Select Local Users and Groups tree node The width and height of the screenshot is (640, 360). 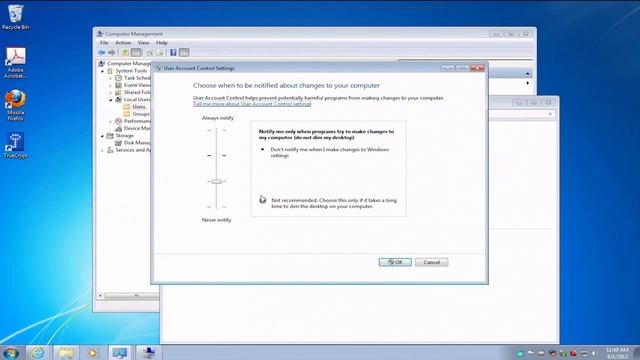pos(133,100)
